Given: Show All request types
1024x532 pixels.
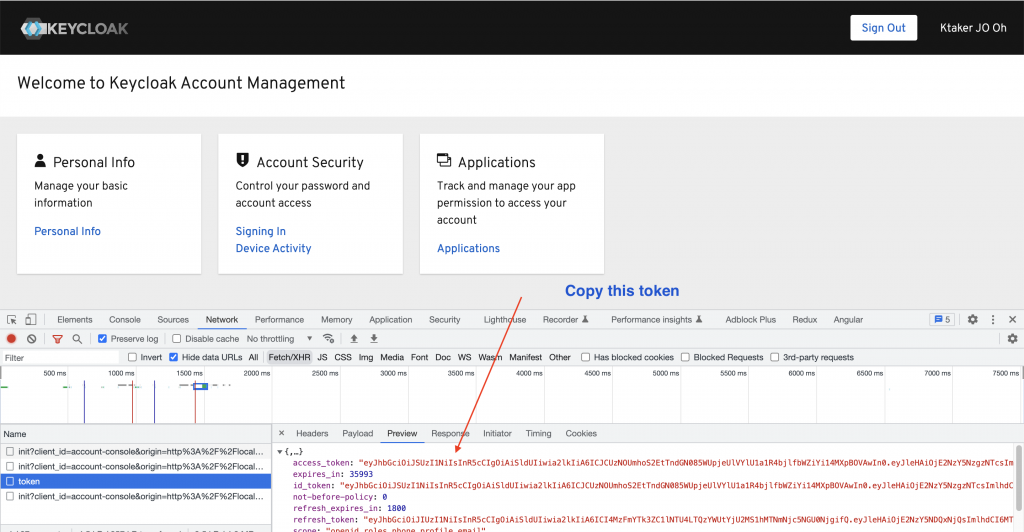Looking at the screenshot, I should click(x=253, y=357).
